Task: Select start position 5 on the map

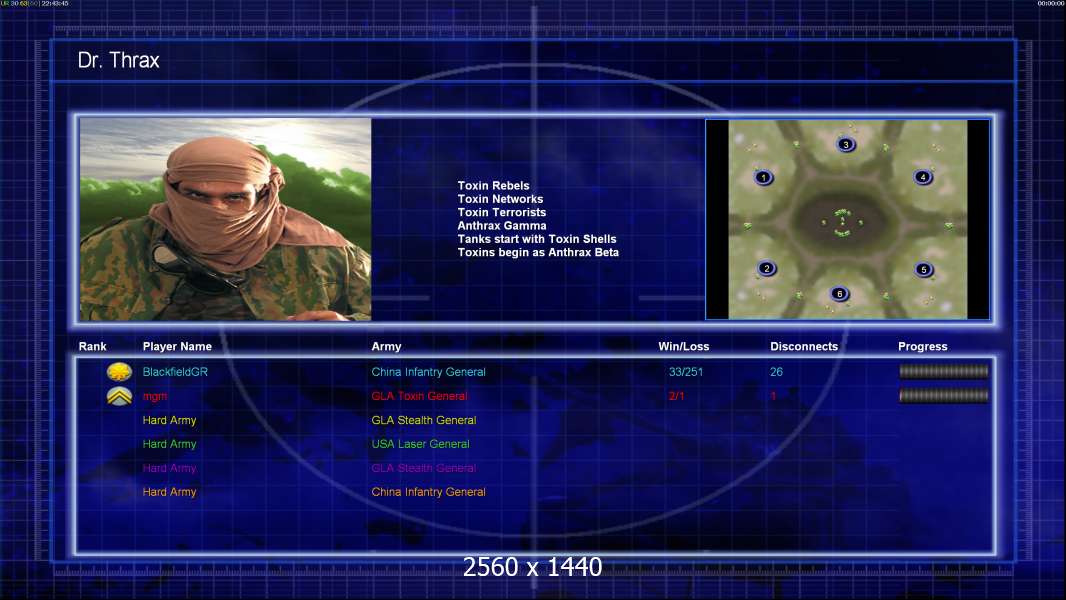Action: click(923, 270)
